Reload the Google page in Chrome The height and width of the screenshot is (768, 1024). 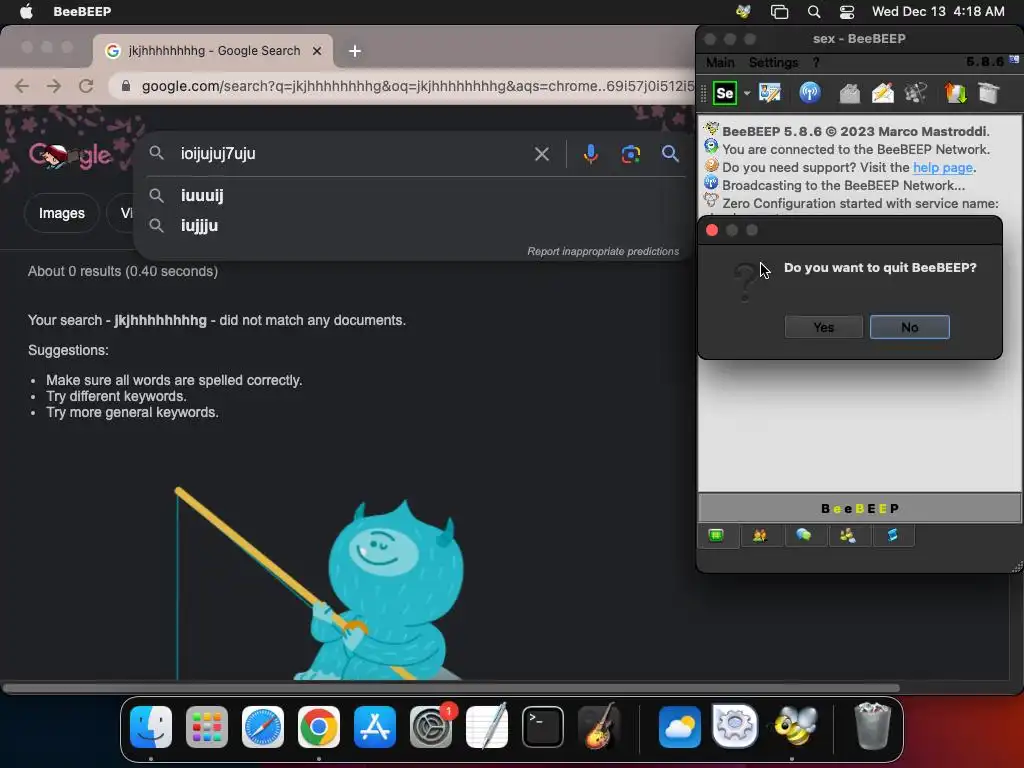[86, 86]
